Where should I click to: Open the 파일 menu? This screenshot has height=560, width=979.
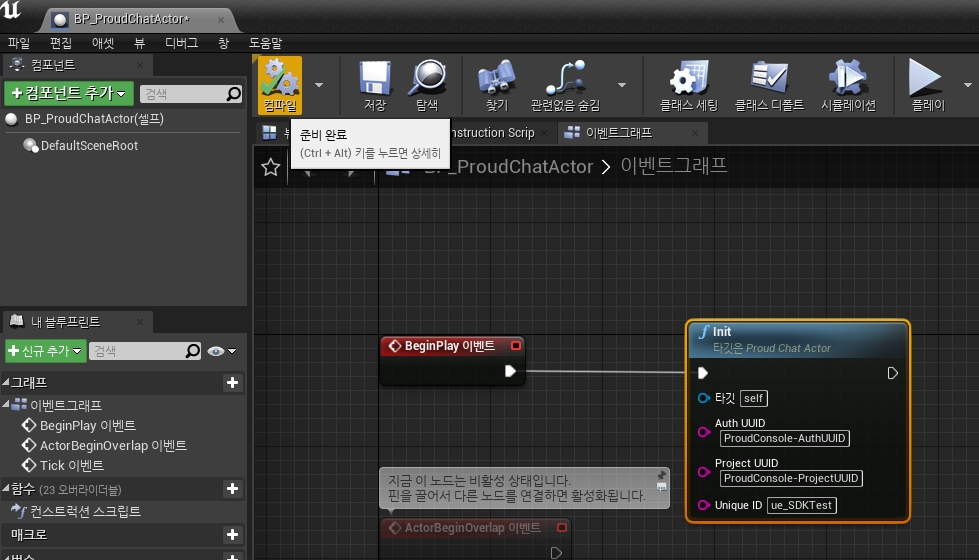tap(19, 43)
